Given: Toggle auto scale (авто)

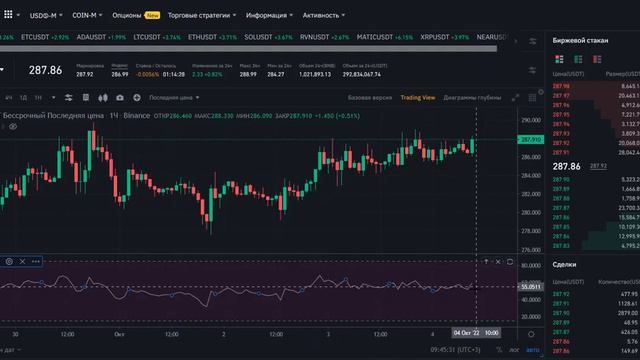Looking at the screenshot, I should pos(532,350).
